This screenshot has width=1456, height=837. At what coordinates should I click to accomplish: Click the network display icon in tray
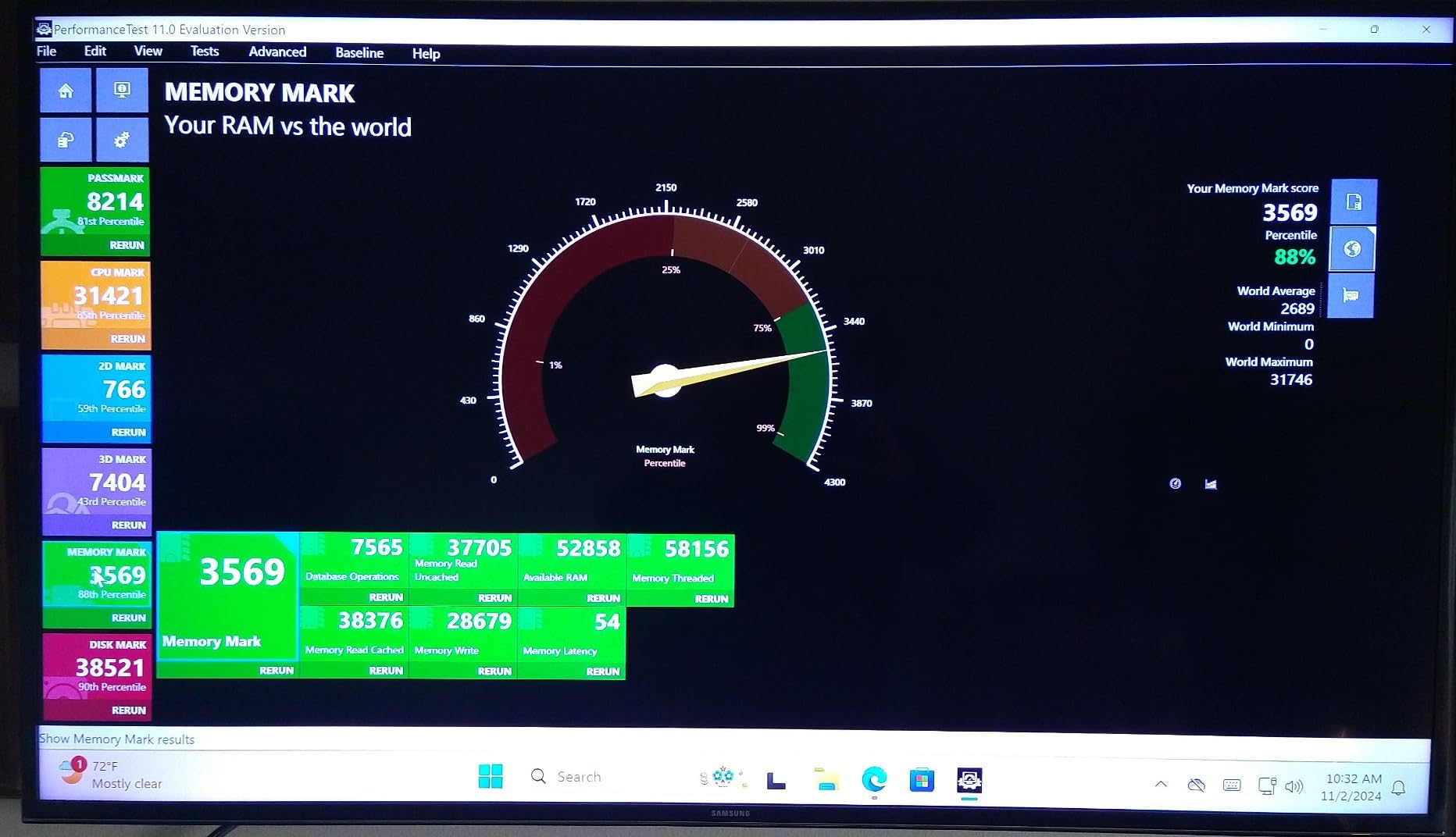click(1266, 785)
